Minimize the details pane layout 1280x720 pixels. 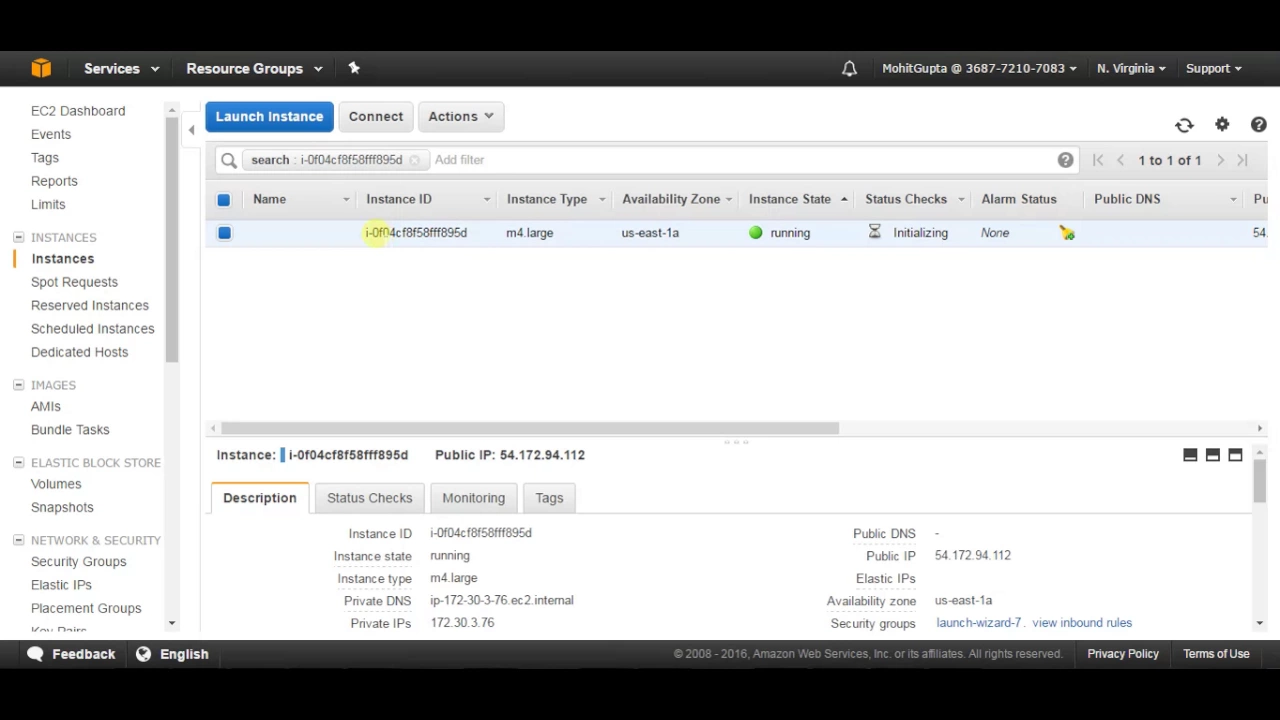pos(1190,455)
